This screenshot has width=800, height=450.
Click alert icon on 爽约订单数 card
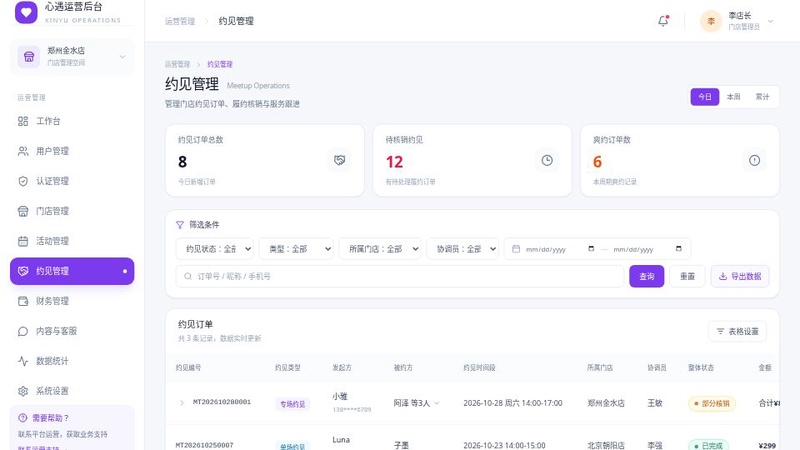[x=755, y=161]
